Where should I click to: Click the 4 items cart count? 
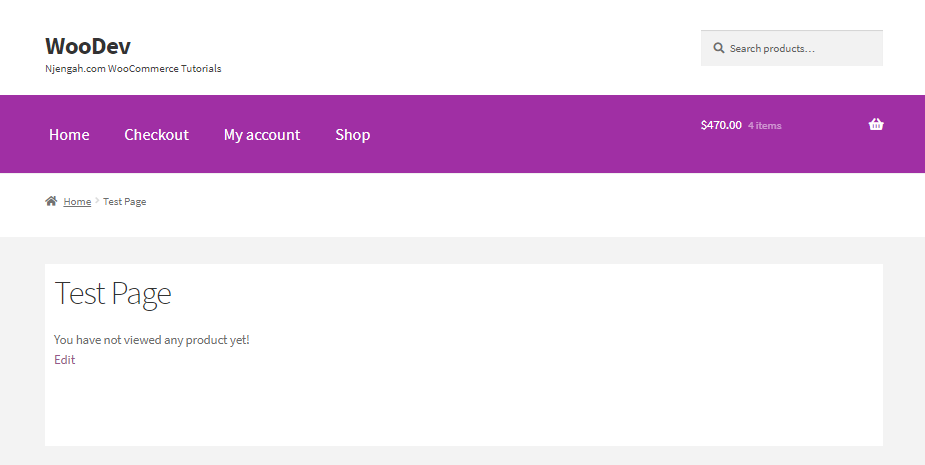click(765, 125)
